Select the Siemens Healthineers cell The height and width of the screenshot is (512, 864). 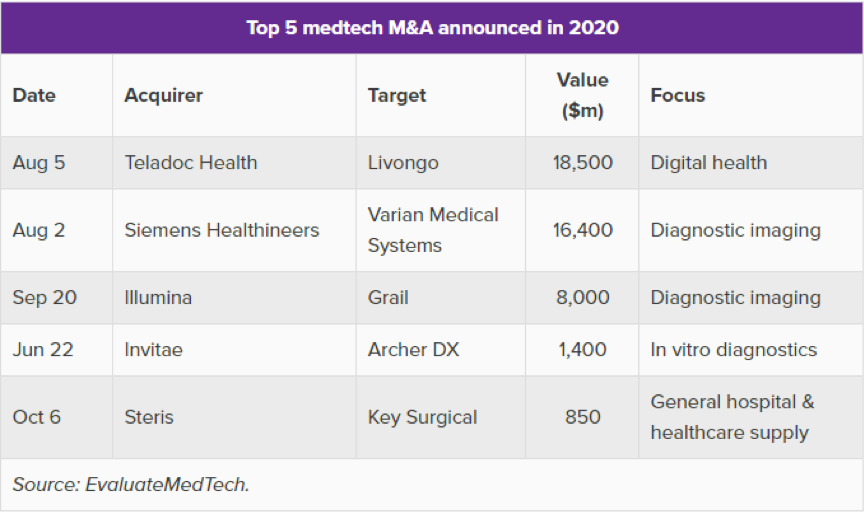click(222, 230)
